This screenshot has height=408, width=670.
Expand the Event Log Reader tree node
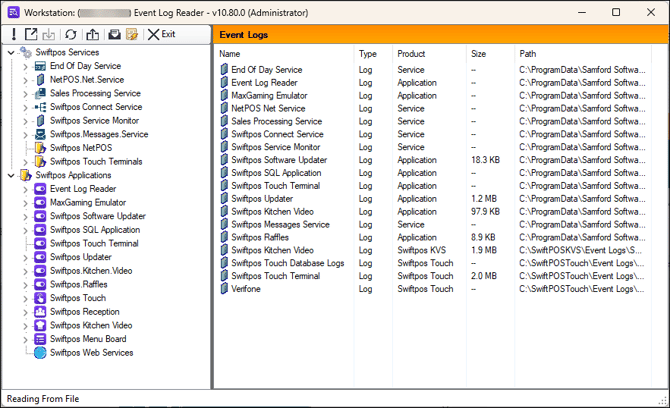25,190
